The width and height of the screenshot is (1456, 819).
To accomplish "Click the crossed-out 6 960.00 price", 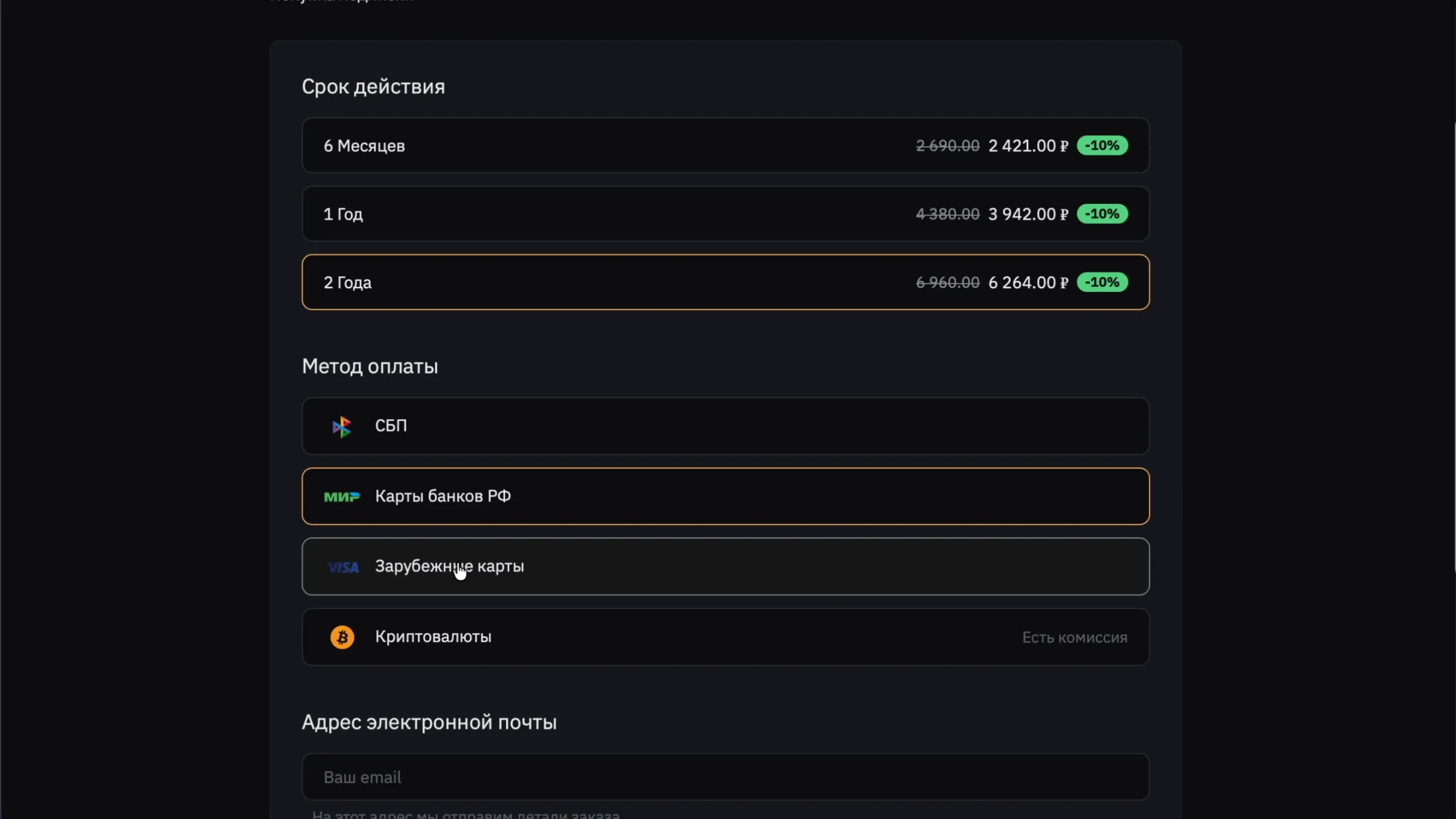I will (x=948, y=283).
